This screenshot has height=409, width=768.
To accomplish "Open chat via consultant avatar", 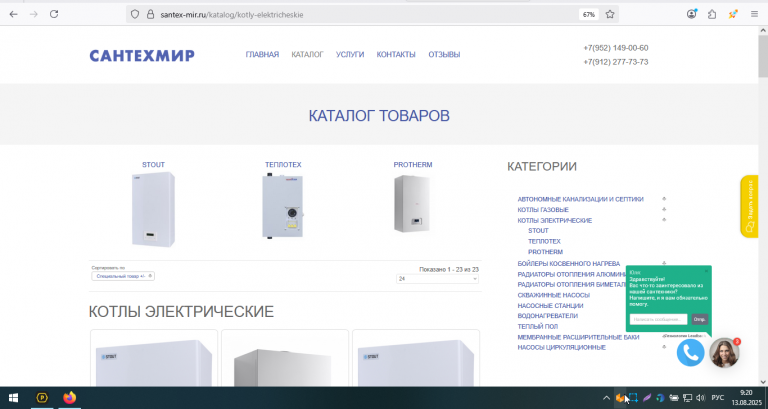I will click(x=724, y=352).
